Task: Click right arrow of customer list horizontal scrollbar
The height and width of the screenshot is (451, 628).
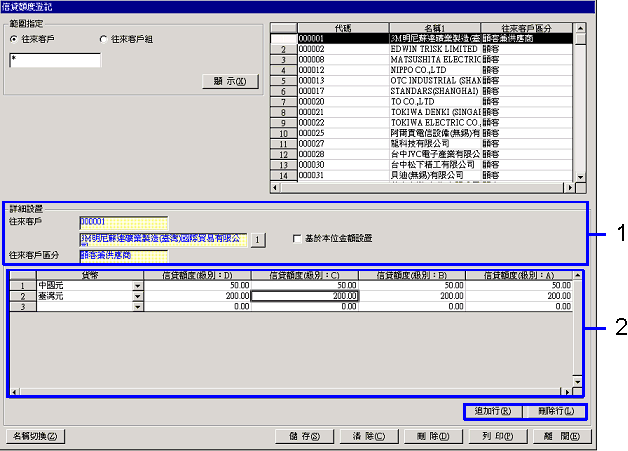Action: click(x=569, y=186)
